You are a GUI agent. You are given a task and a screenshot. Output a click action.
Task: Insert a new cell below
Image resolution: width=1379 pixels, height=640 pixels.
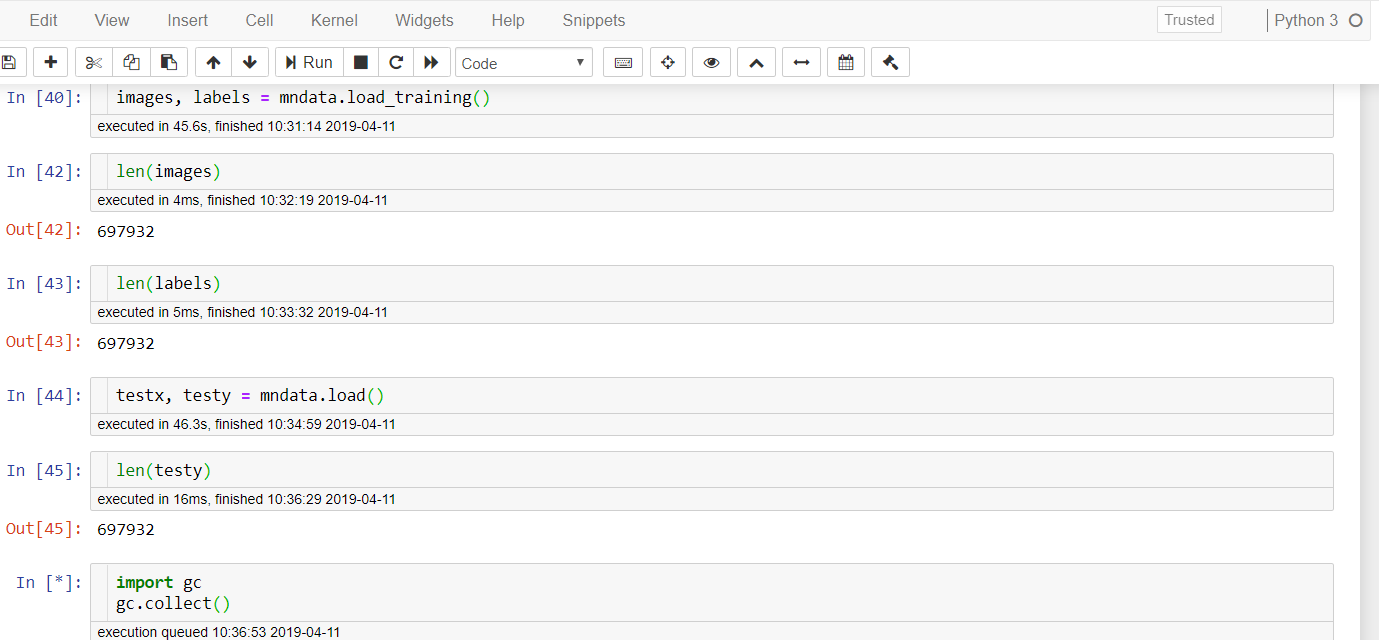coord(50,62)
